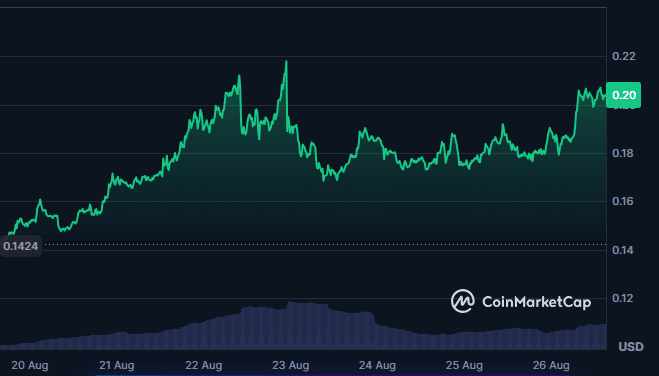Click the USD currency label
This screenshot has width=659, height=376.
pyautogui.click(x=631, y=347)
